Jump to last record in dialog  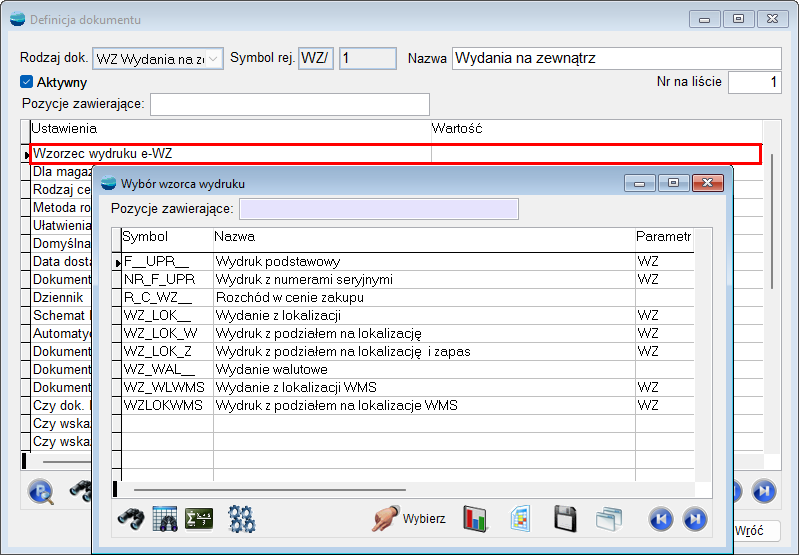coord(694,518)
